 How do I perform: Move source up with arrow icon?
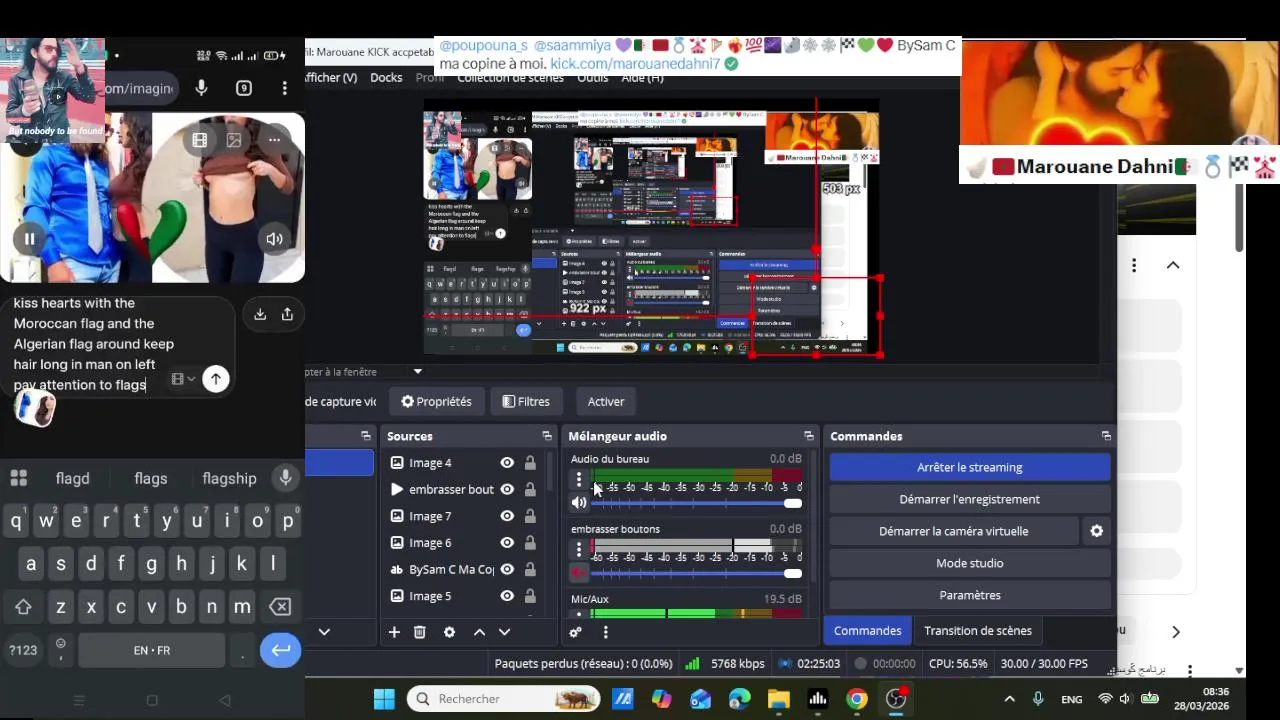click(479, 632)
